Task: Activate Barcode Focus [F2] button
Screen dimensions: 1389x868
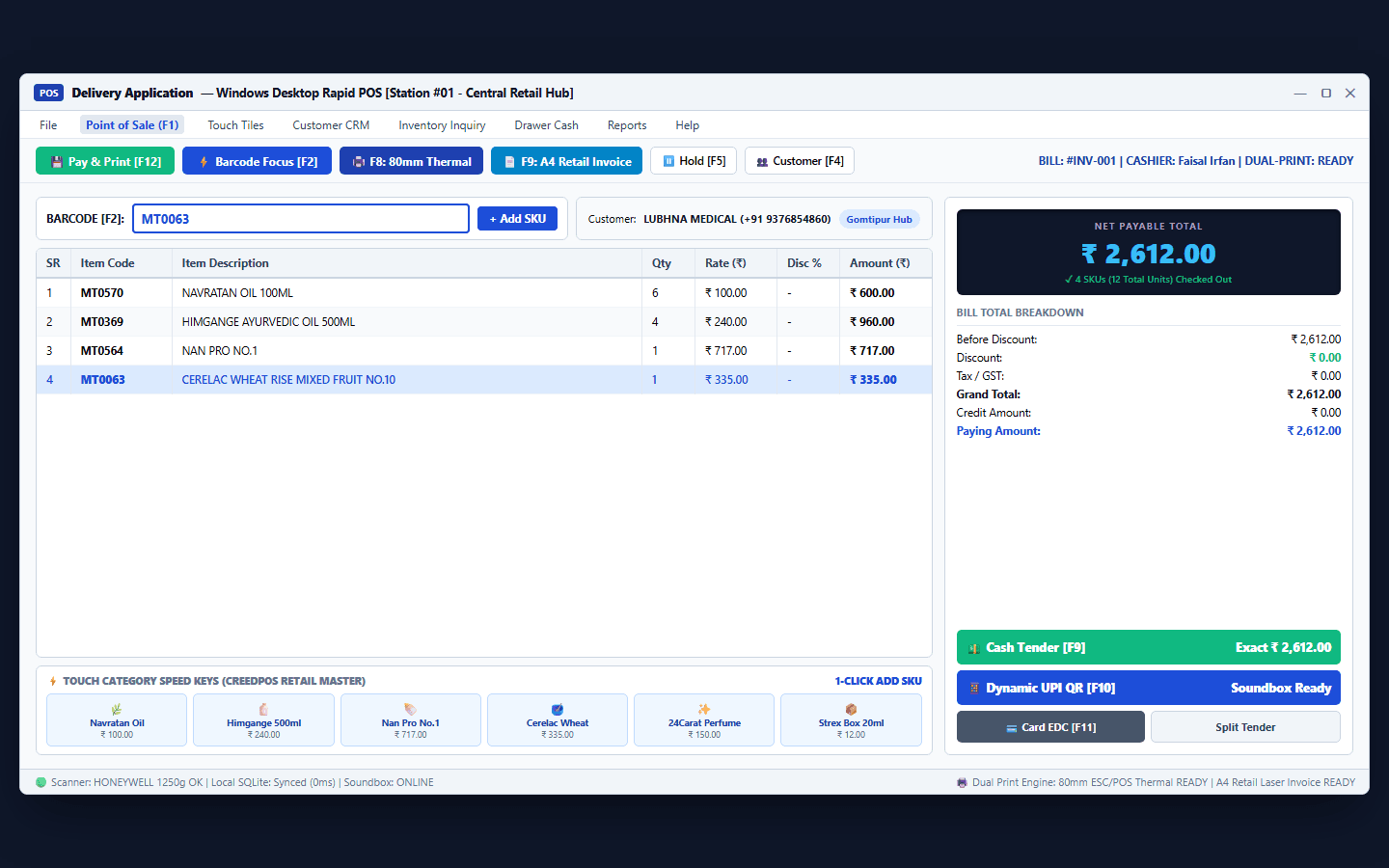Action: [x=257, y=161]
